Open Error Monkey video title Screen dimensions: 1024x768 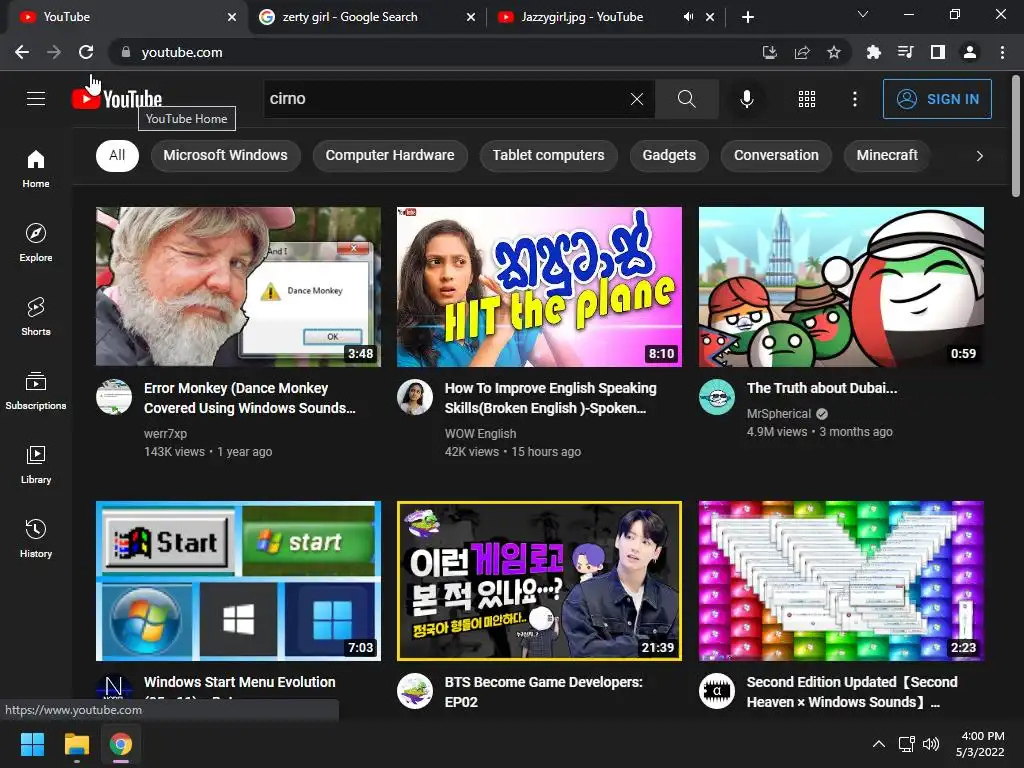(x=249, y=398)
